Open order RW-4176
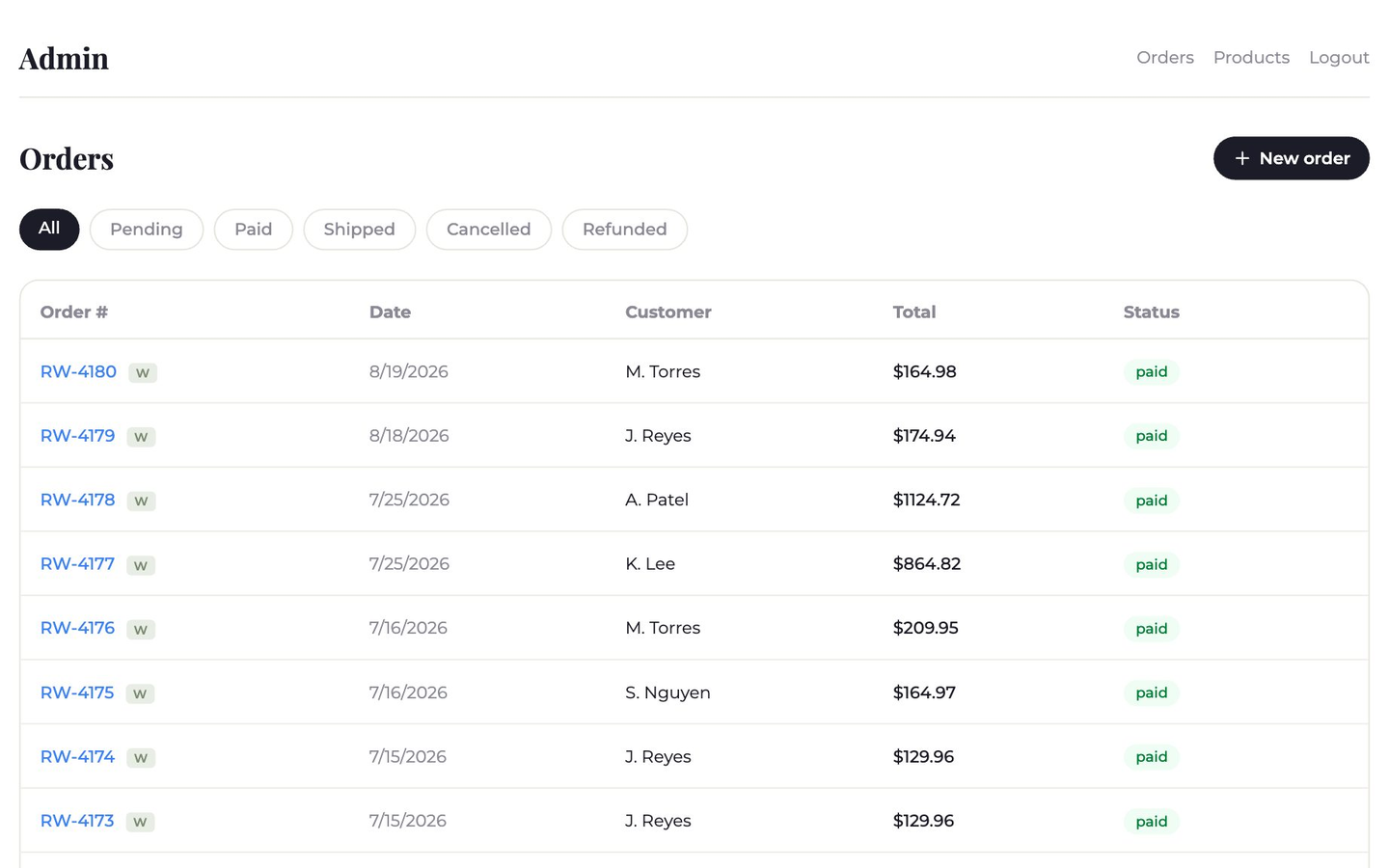The height and width of the screenshot is (868, 1389). tap(77, 628)
